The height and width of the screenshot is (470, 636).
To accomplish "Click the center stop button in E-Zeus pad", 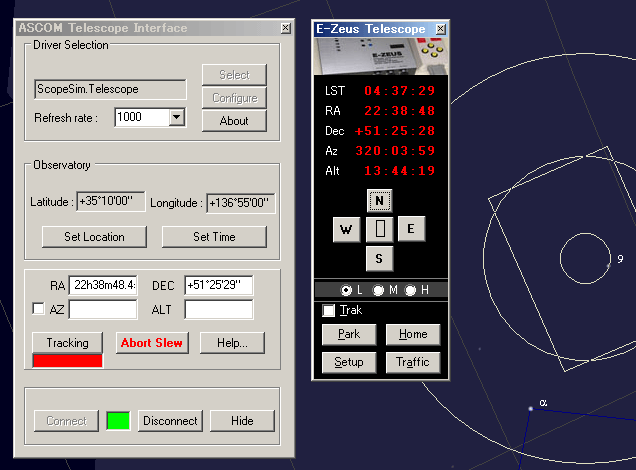I will pos(380,229).
